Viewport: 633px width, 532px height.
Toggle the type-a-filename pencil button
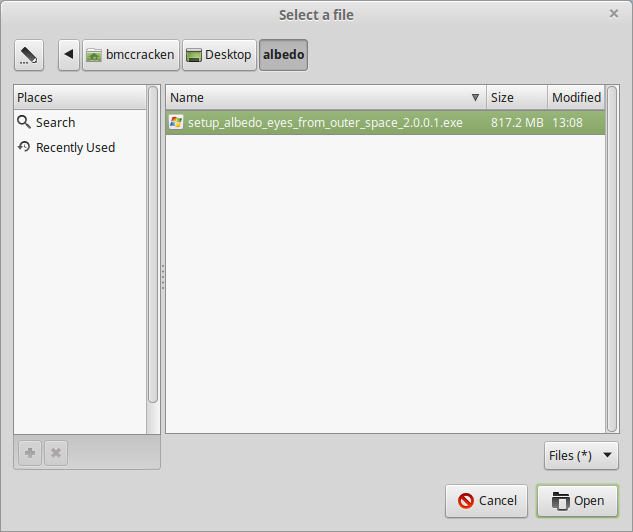pos(29,55)
